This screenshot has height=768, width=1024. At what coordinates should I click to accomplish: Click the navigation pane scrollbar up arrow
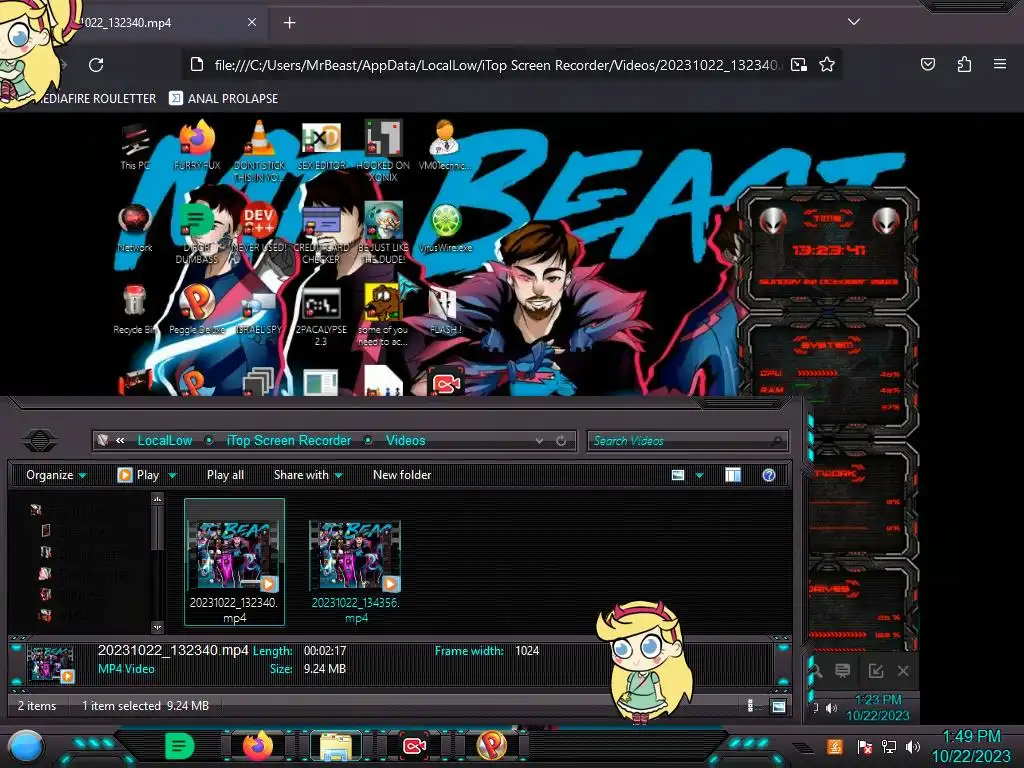[x=157, y=499]
